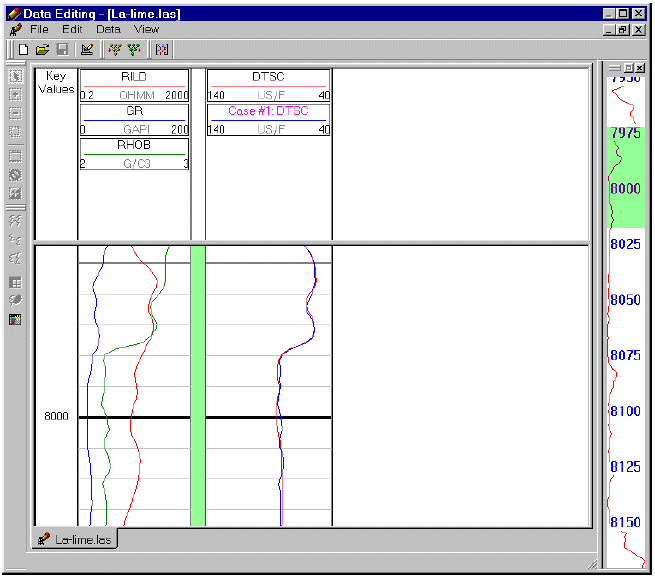This screenshot has height=578, width=655.
Task: Click the New document toolbar icon
Action: click(23, 49)
